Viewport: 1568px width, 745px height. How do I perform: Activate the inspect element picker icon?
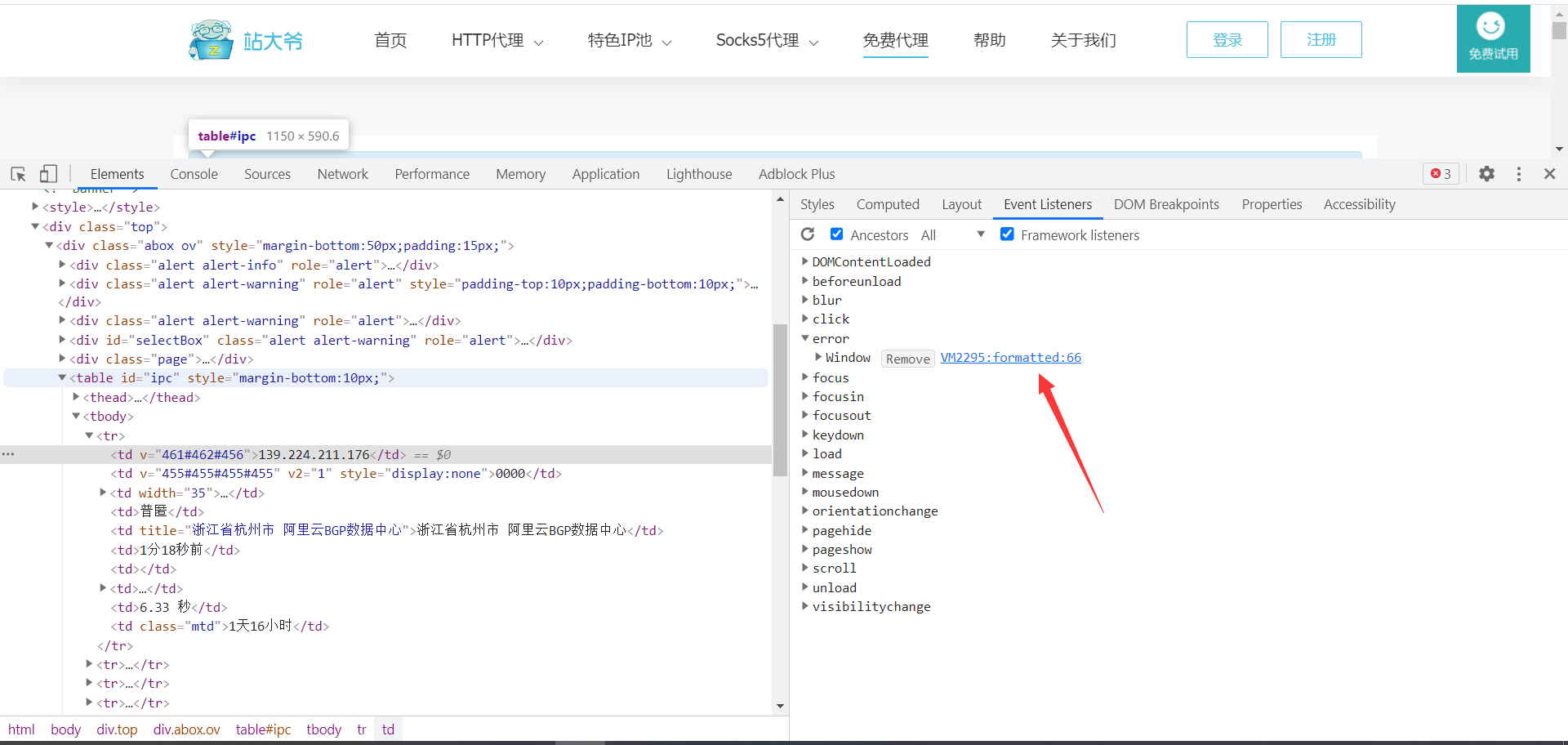(x=18, y=174)
